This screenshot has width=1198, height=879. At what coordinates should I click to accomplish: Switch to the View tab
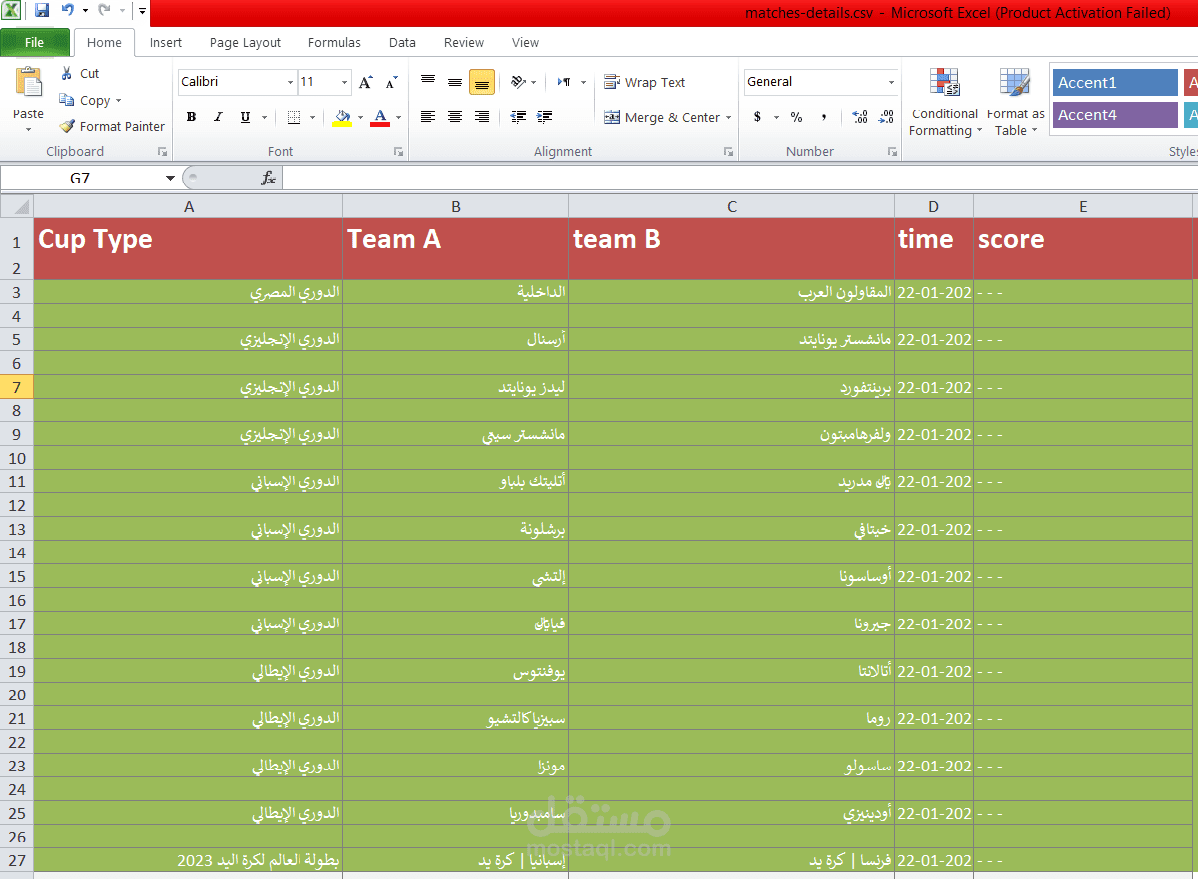tap(525, 43)
